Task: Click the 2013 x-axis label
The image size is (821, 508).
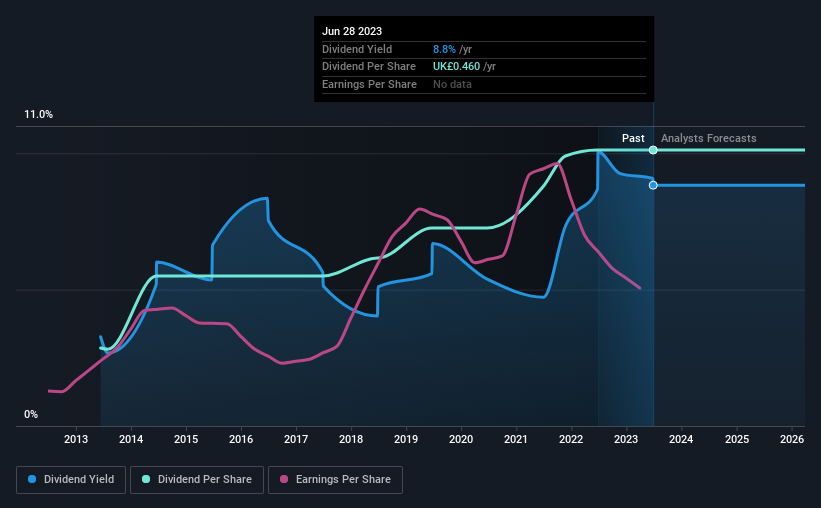Action: (x=76, y=439)
